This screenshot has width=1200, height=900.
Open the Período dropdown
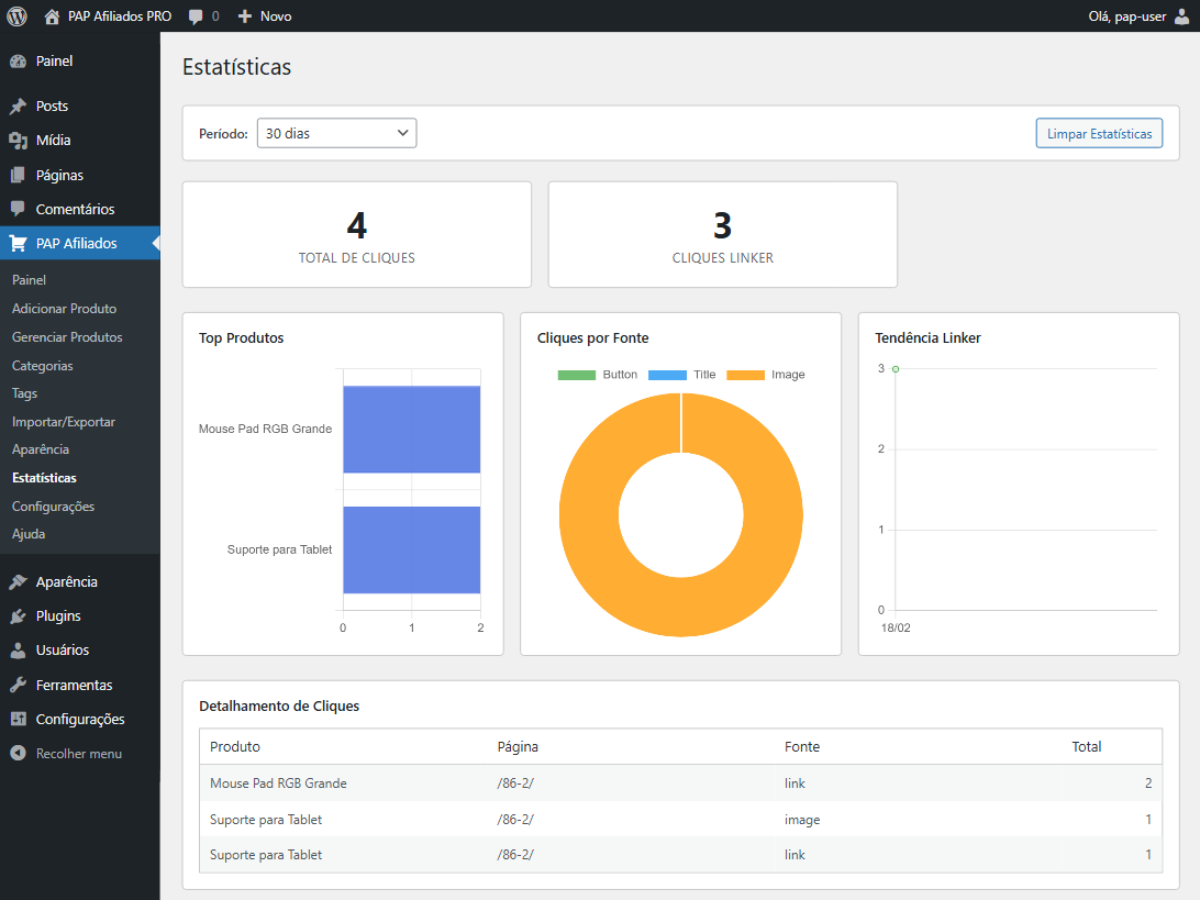click(x=336, y=132)
